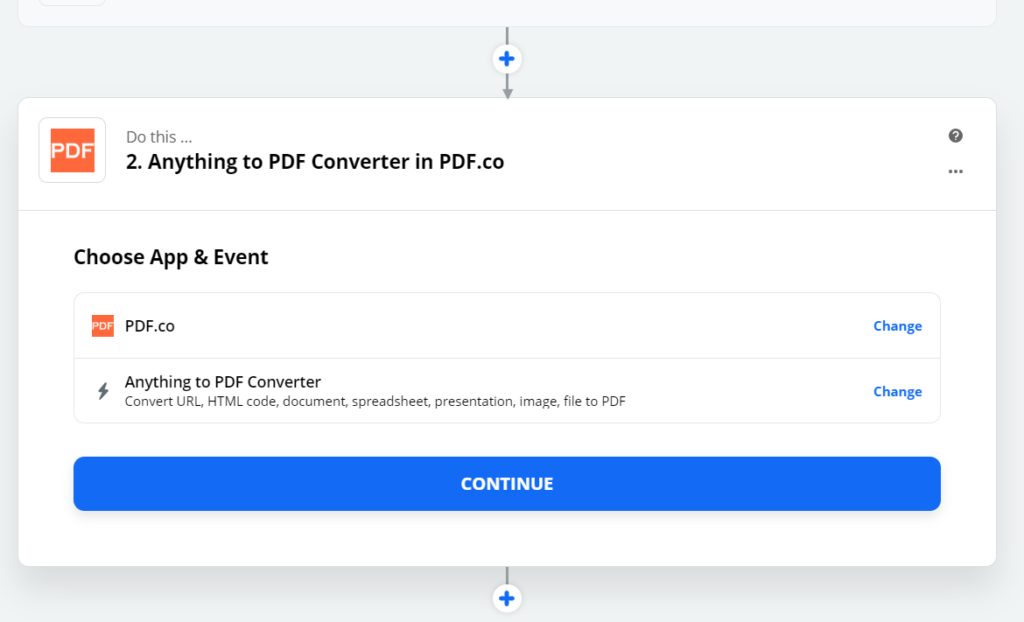This screenshot has height=622, width=1024.
Task: Click the arrow connector between steps
Action: click(x=507, y=88)
